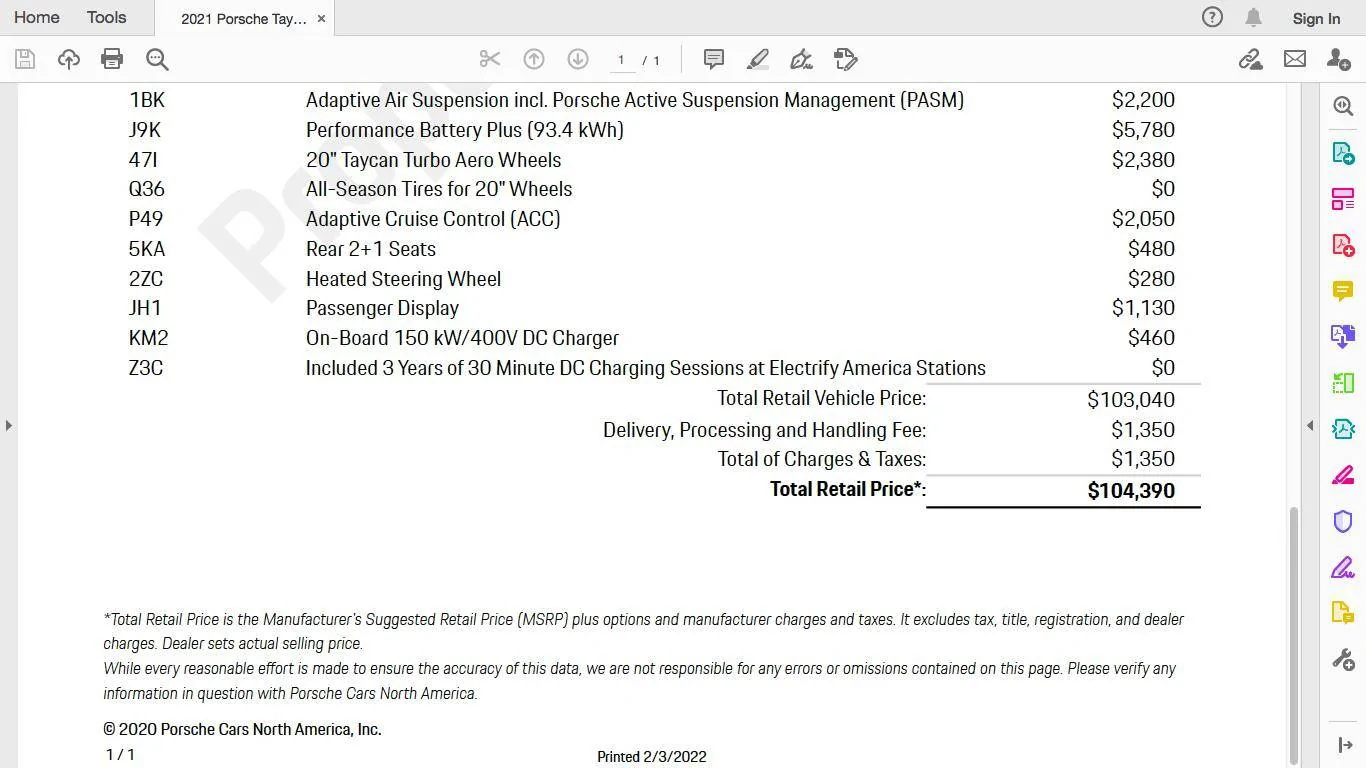Click the Adaptive Cruise Control (ACC) row text
1366x768 pixels.
pos(433,219)
